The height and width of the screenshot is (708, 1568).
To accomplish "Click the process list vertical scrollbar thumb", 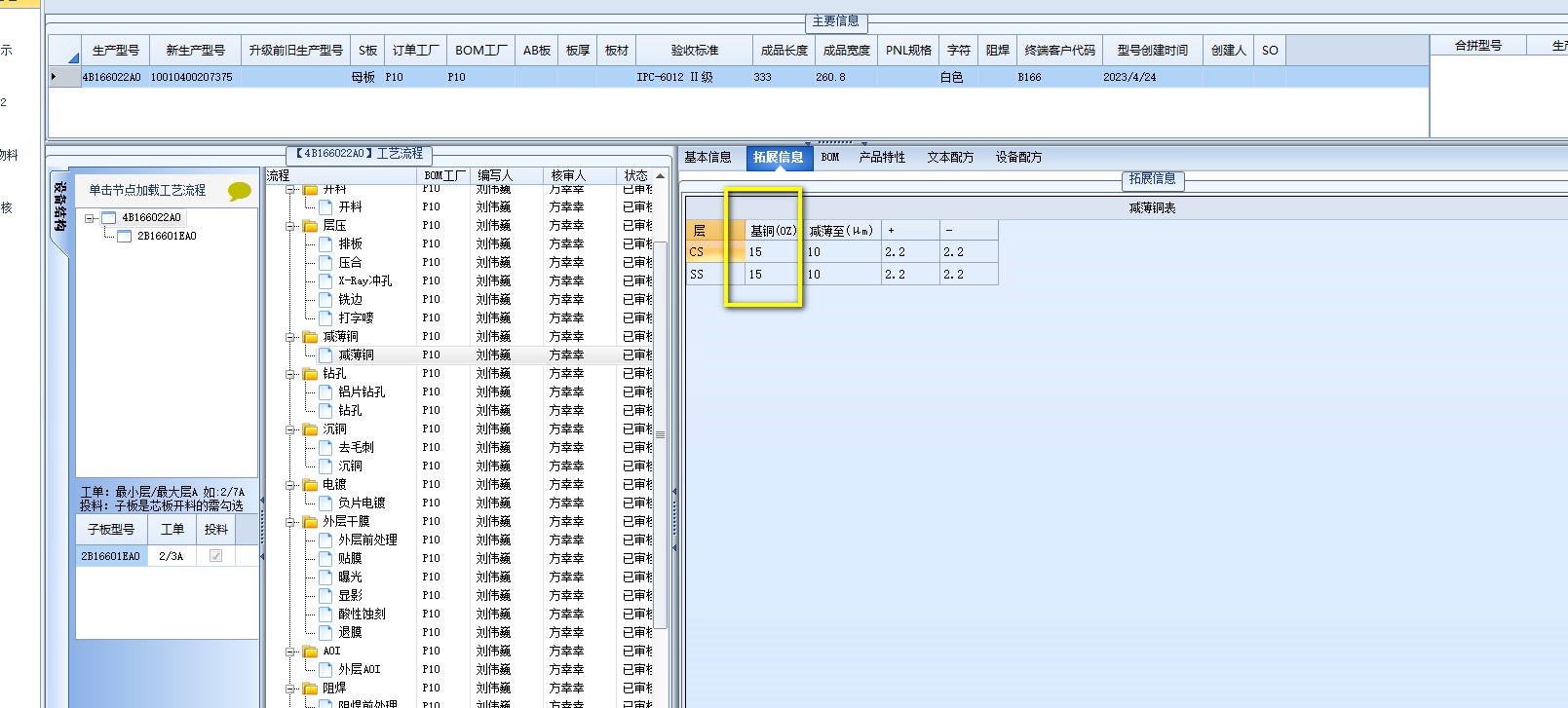I will 660,433.
